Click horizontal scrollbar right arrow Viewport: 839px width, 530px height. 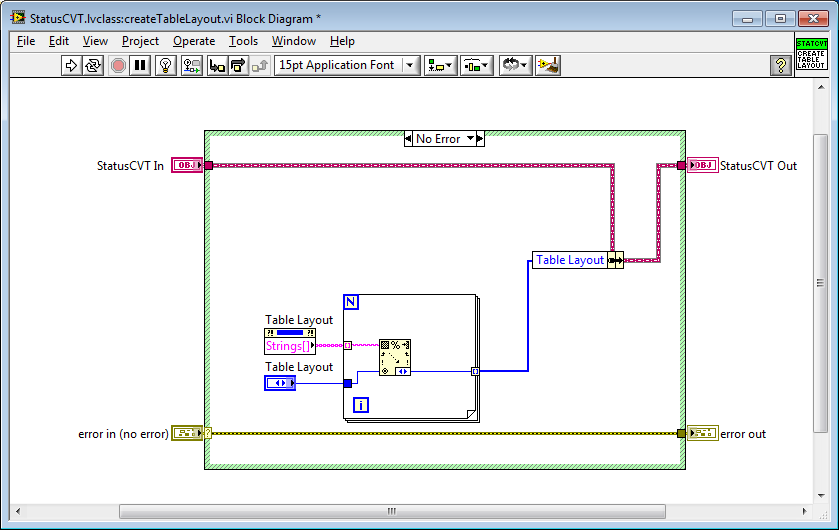point(804,511)
